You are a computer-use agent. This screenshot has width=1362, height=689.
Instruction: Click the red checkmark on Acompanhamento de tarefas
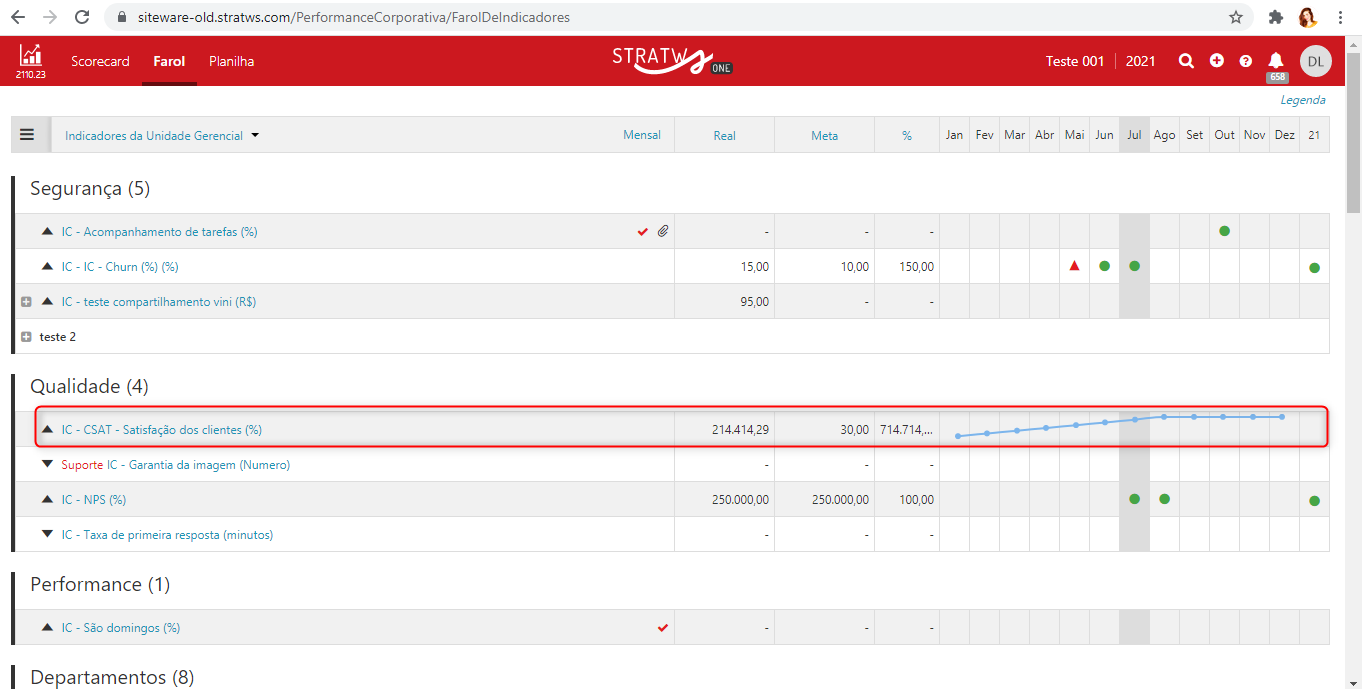[642, 232]
